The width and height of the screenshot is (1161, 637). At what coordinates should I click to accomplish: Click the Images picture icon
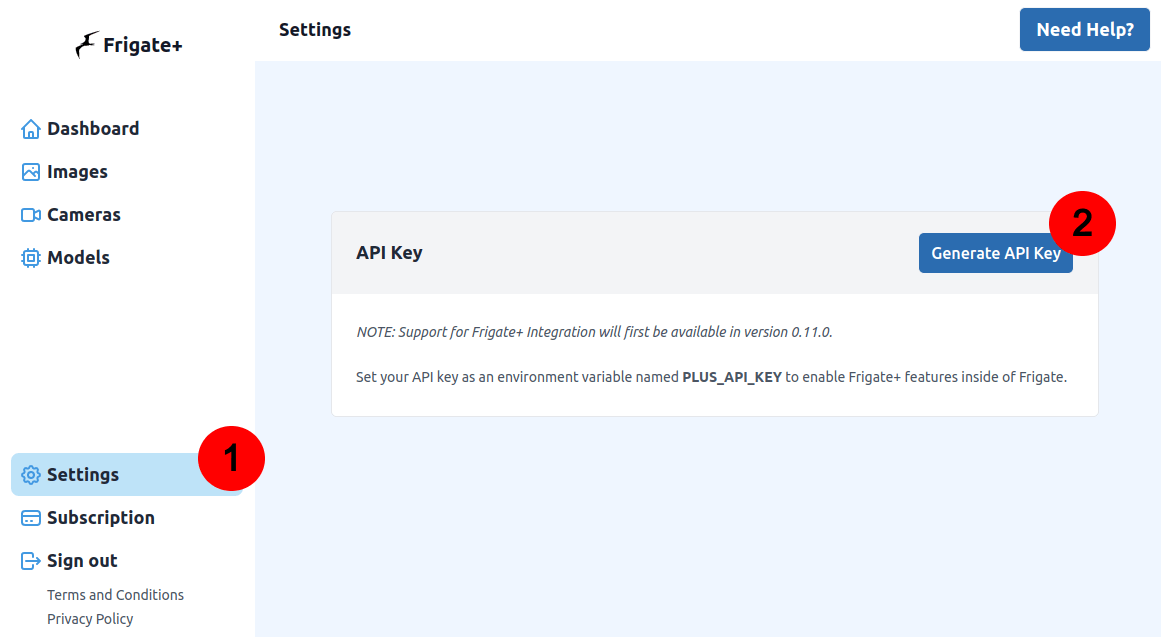[30, 171]
